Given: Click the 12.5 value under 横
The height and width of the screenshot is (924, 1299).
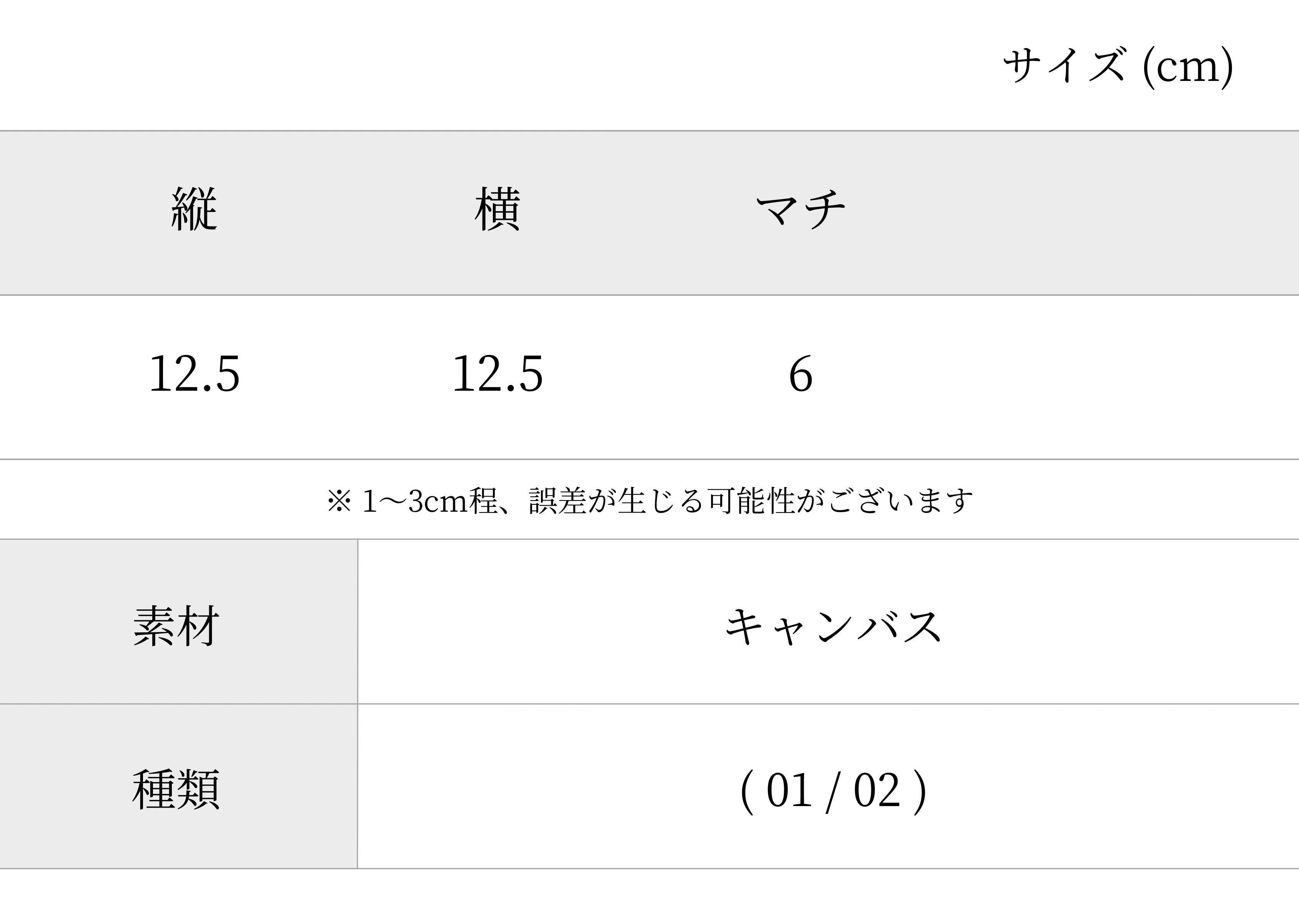Looking at the screenshot, I should [497, 374].
